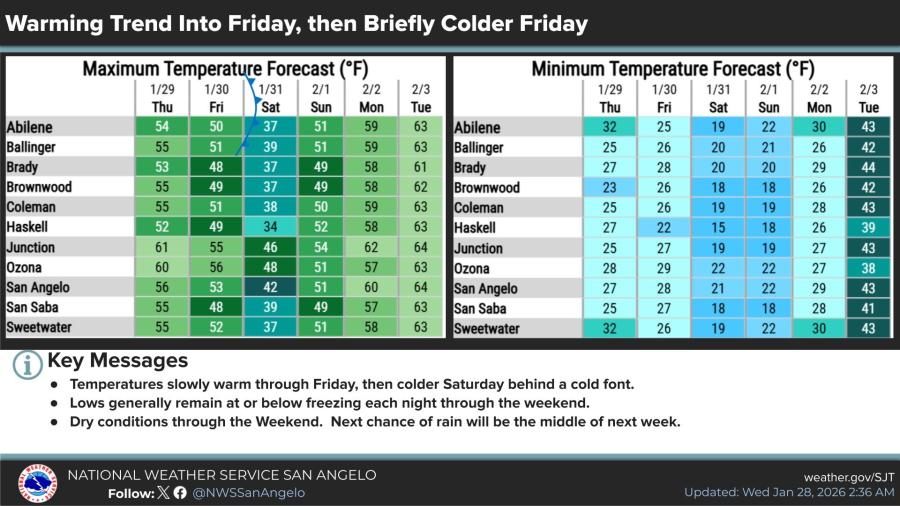Select the Minimum Temperature Forecast heading
Viewport: 900px width, 506px height.
pyautogui.click(x=672, y=69)
